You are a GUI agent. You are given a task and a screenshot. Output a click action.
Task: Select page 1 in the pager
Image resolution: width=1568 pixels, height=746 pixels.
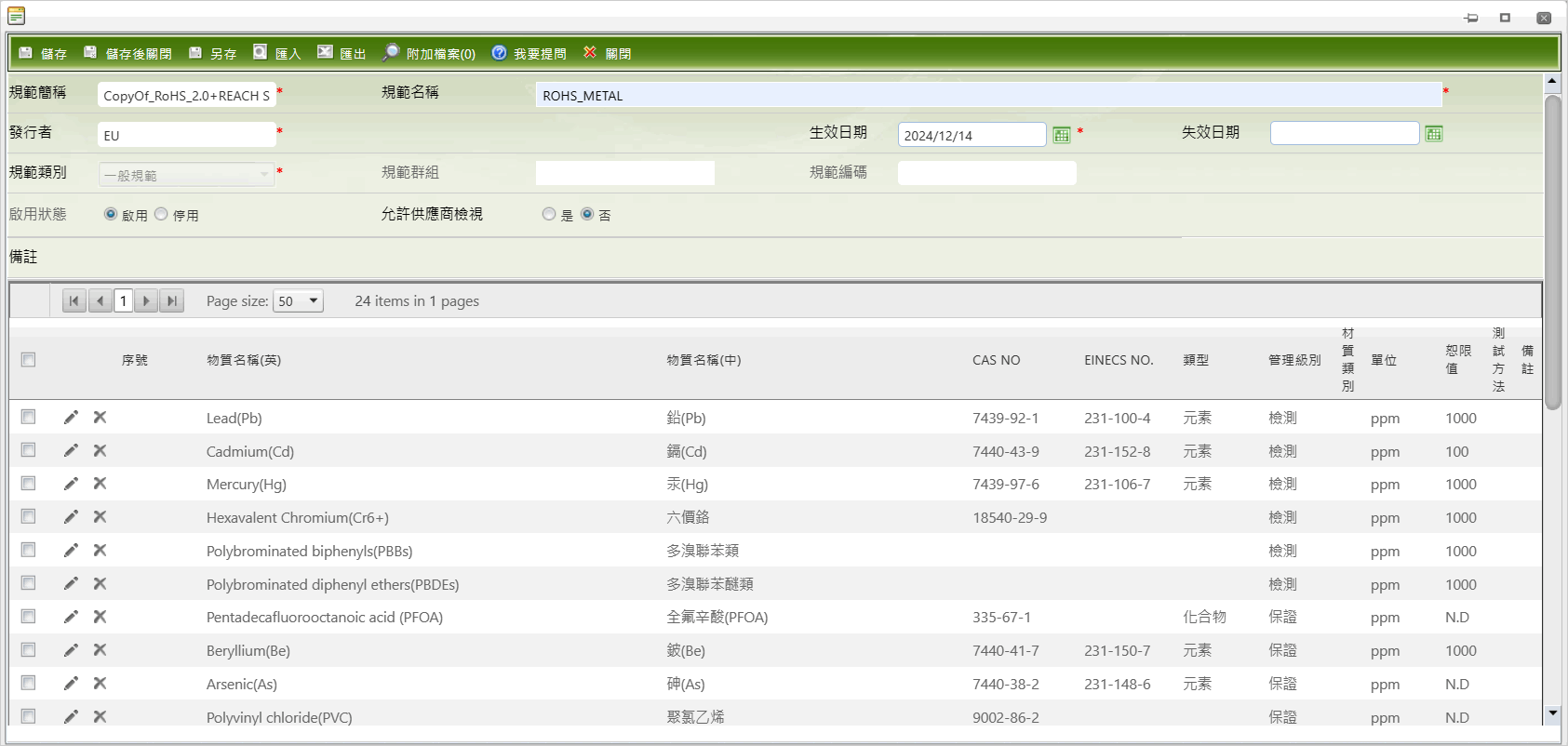[123, 301]
